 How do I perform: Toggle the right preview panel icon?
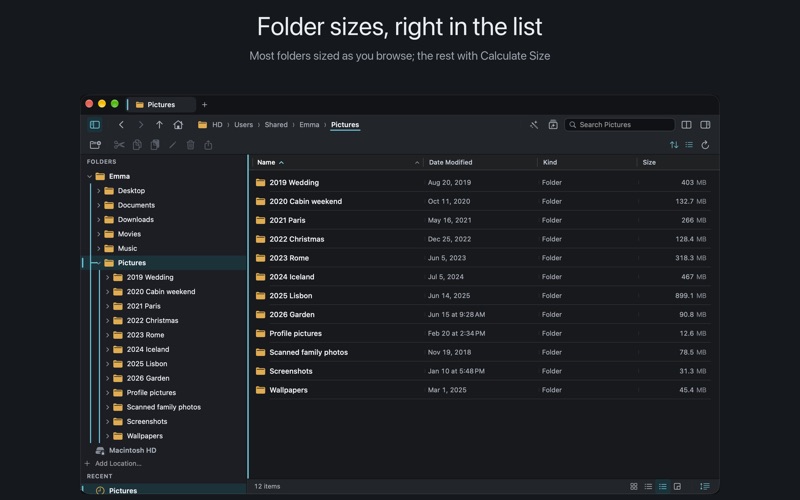click(x=705, y=124)
